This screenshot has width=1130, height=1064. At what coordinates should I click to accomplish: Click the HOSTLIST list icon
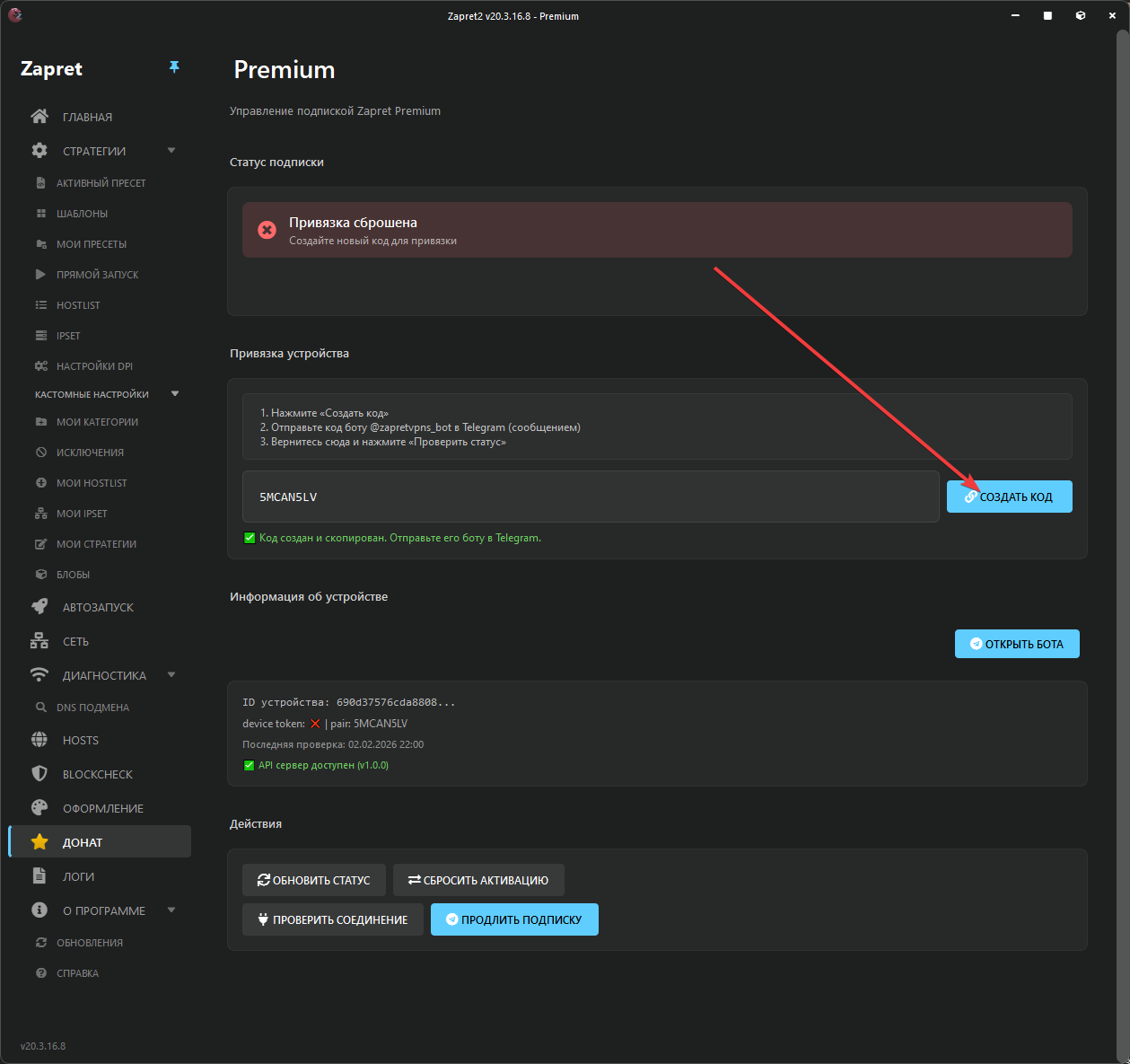coord(40,305)
